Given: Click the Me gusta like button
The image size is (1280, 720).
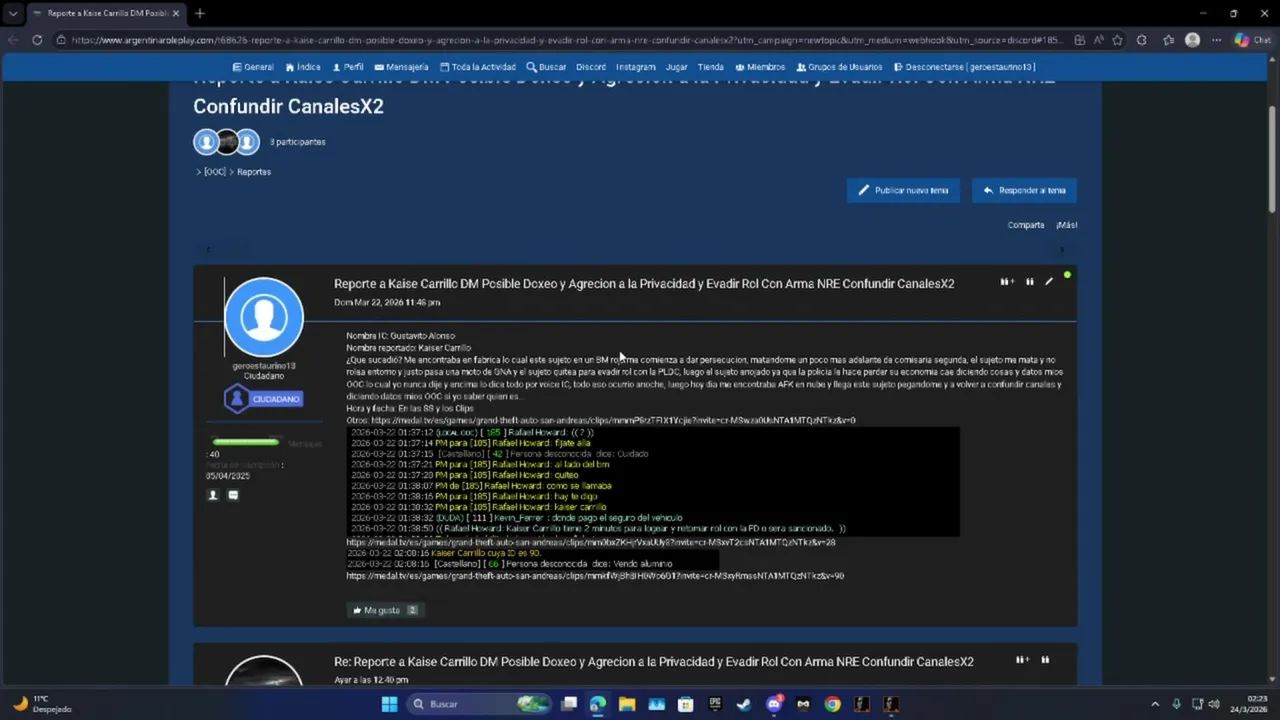Looking at the screenshot, I should pyautogui.click(x=384, y=610).
